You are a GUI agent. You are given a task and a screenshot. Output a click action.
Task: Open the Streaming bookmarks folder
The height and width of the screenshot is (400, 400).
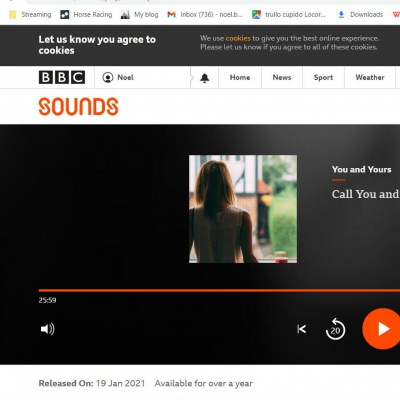(30, 15)
